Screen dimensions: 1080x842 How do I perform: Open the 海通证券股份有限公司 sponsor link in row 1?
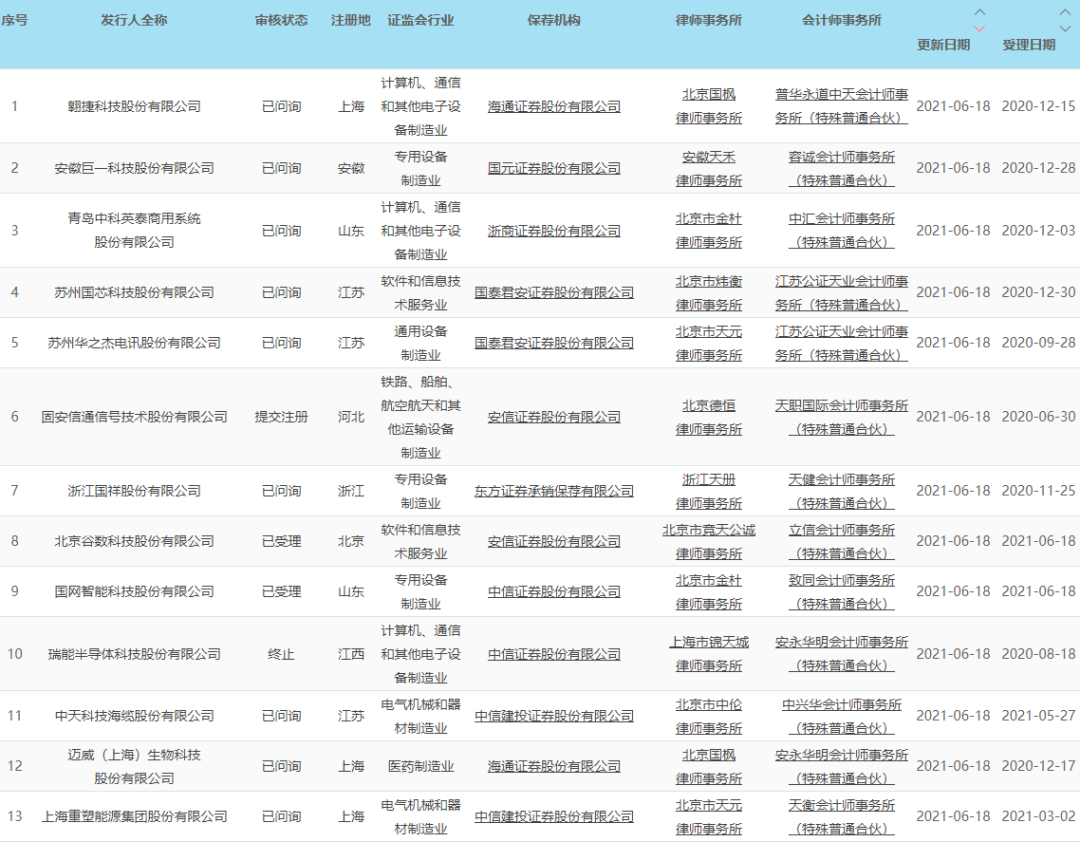coord(553,106)
